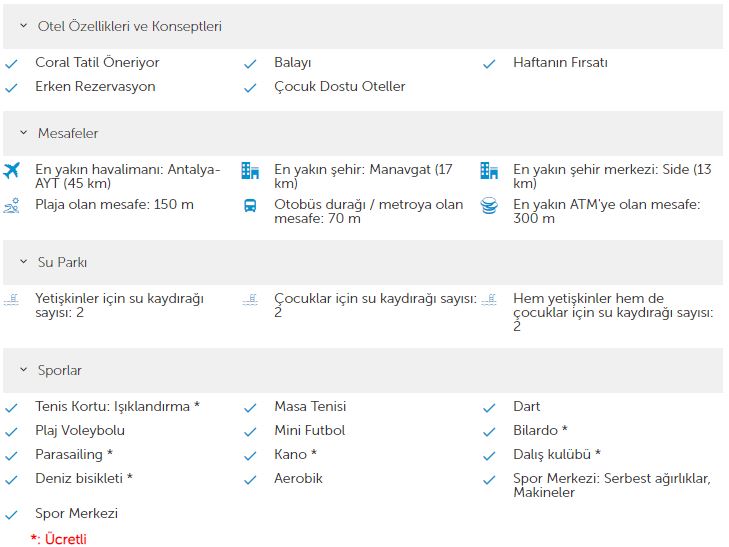Collapse the Otel Özellikleri ve Konseptleri section
The image size is (729, 547).
pos(24,26)
